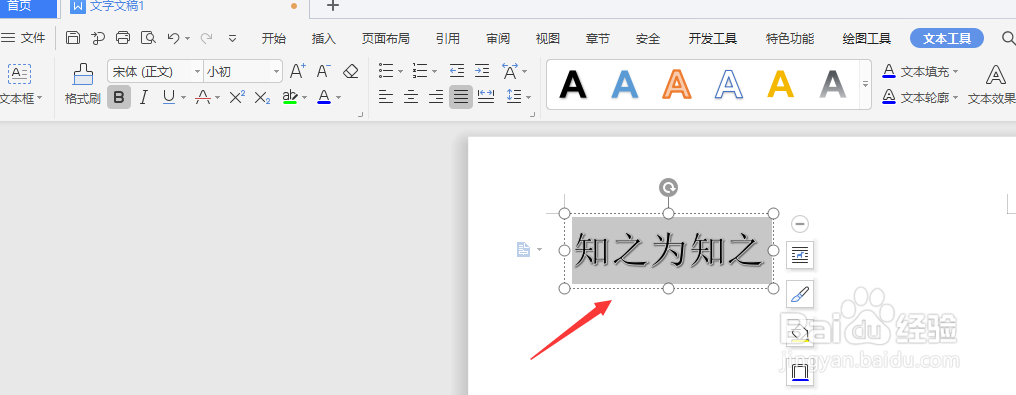The height and width of the screenshot is (395, 1016).
Task: Center align text
Action: (x=411, y=97)
